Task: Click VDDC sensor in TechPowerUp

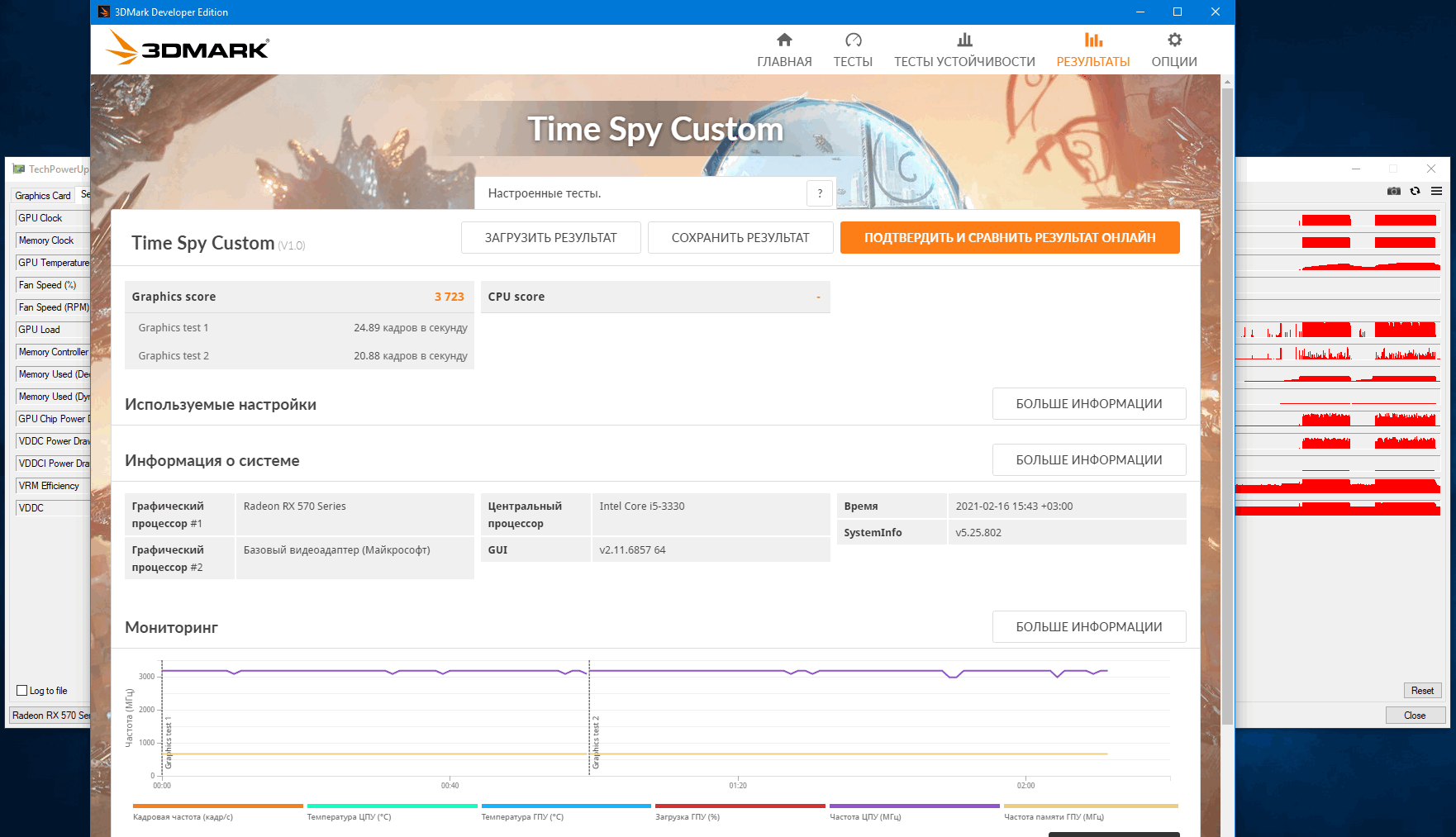Action: (53, 508)
